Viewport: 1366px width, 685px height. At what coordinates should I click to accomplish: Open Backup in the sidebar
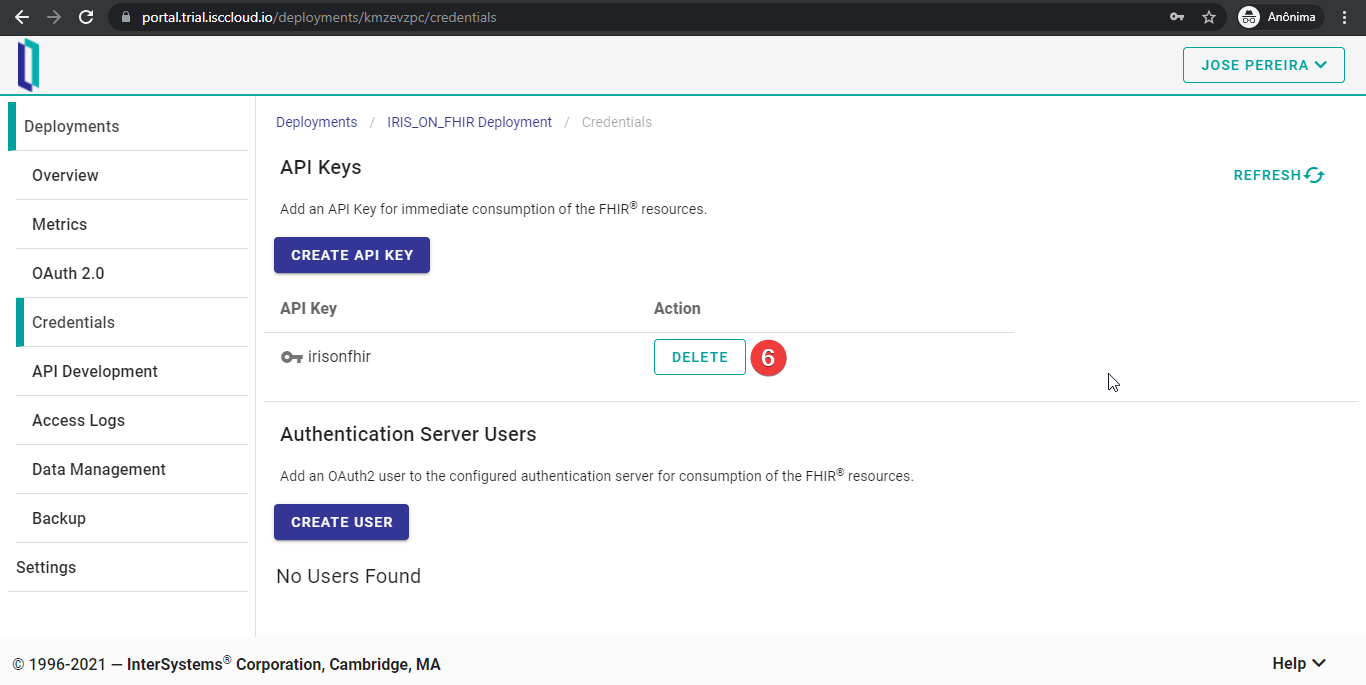[132, 518]
